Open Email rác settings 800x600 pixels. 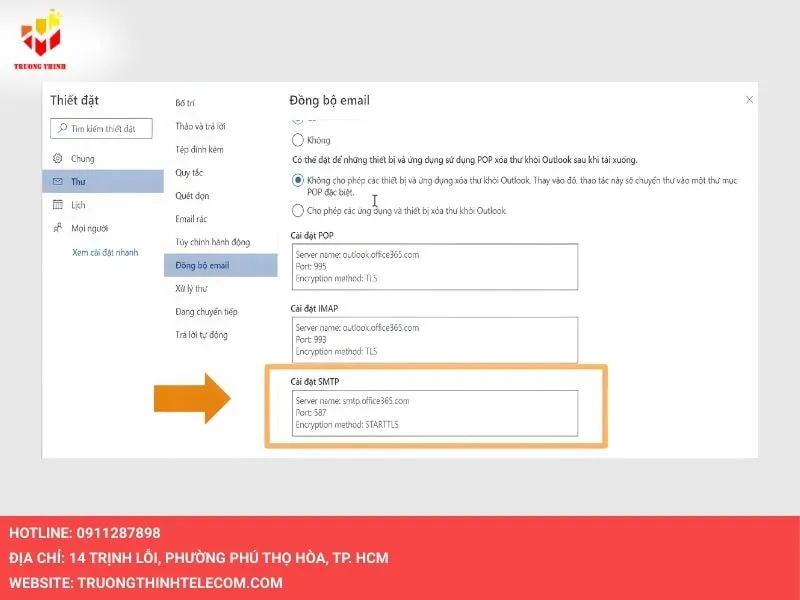point(192,219)
